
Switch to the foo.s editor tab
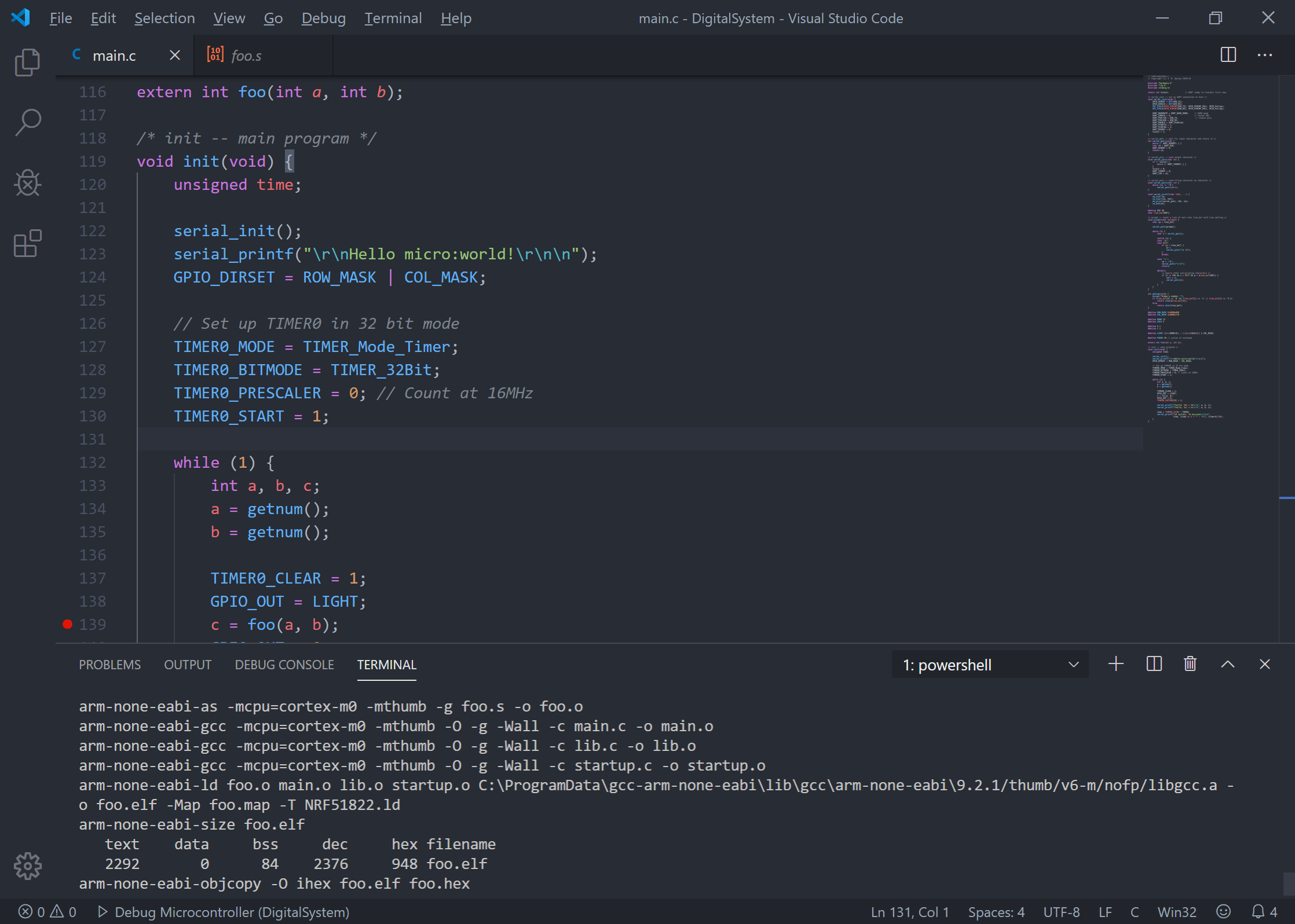tap(263, 55)
